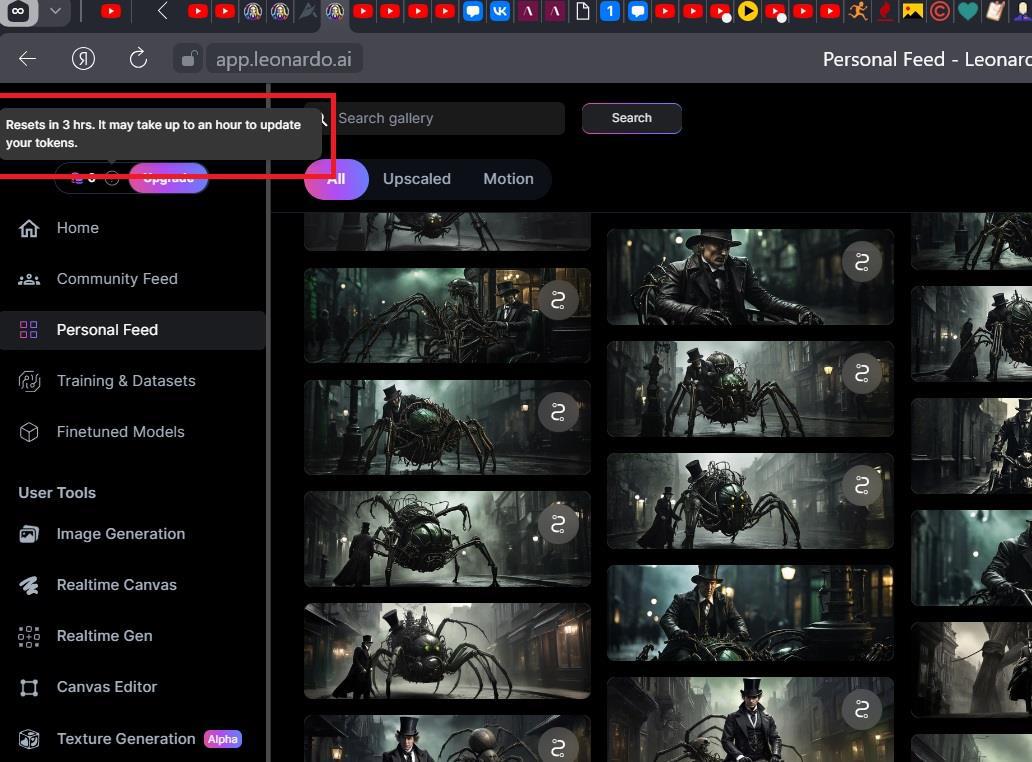This screenshot has width=1032, height=762.
Task: Expand the tab group dropdown chevron
Action: (55, 12)
